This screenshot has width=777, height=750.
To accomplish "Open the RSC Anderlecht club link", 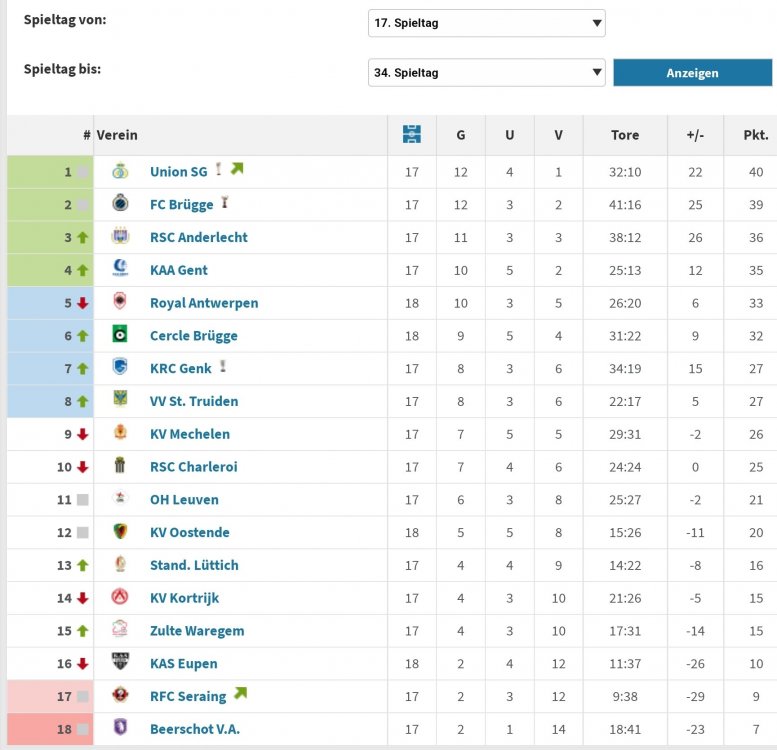I will pos(199,237).
